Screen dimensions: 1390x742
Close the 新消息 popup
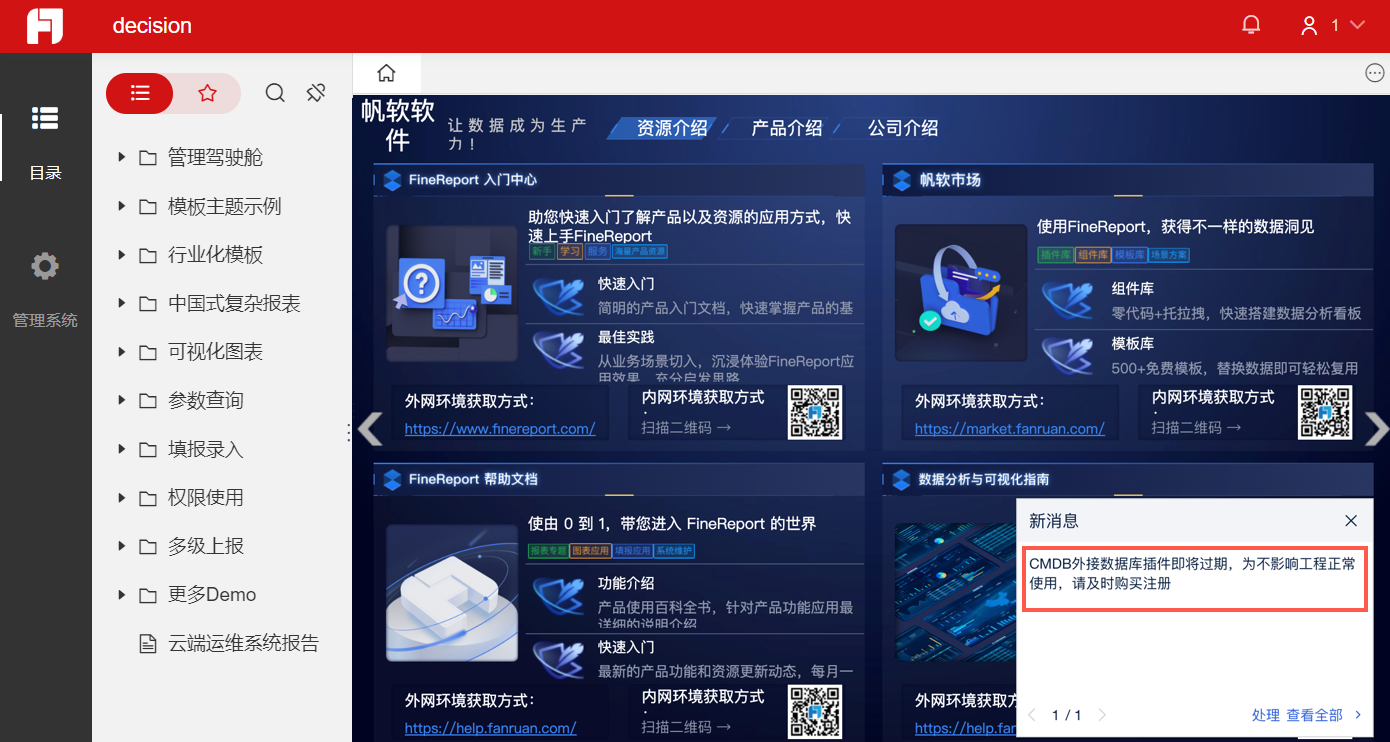[1351, 521]
